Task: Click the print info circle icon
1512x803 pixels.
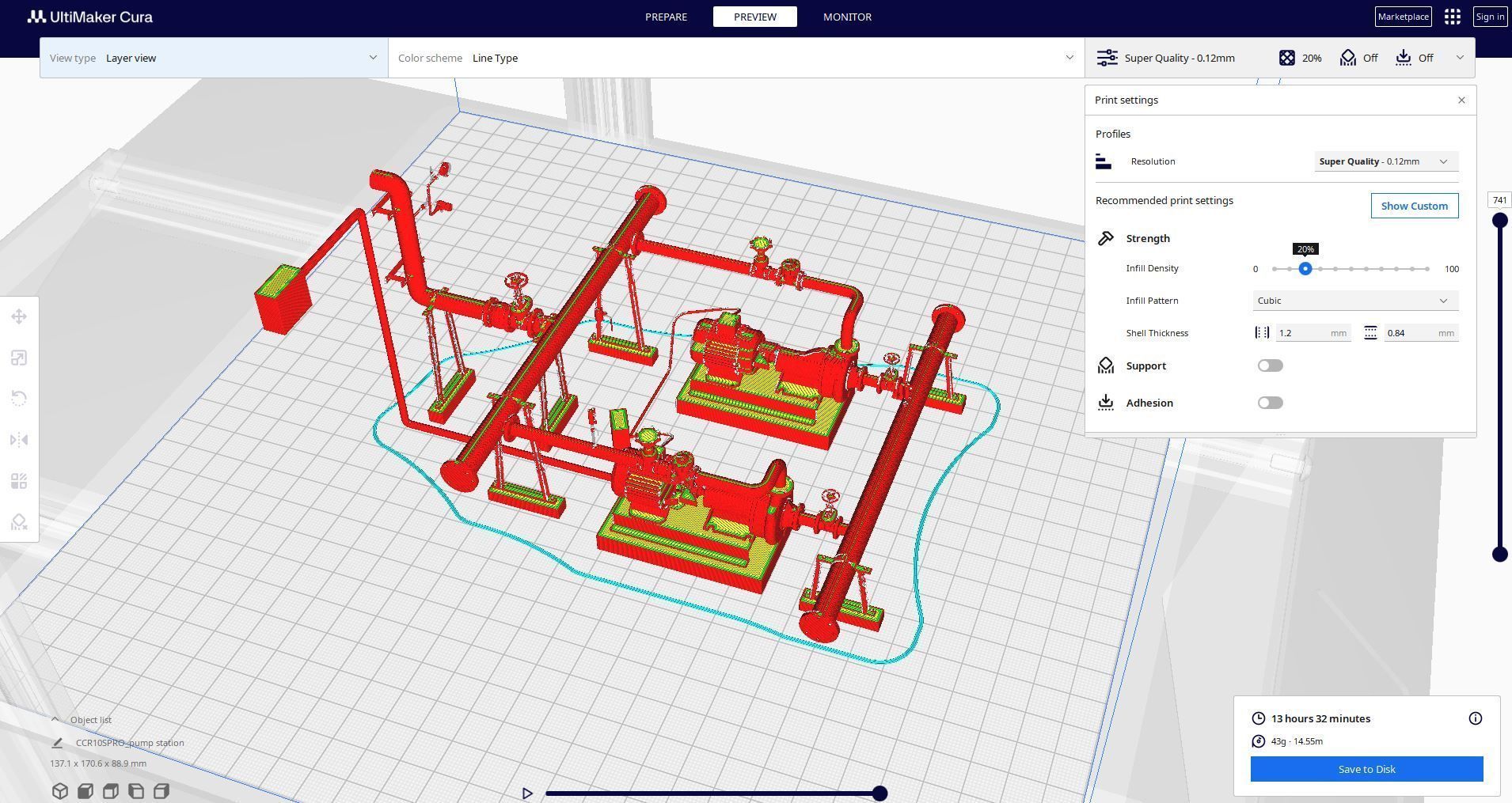Action: click(x=1476, y=718)
